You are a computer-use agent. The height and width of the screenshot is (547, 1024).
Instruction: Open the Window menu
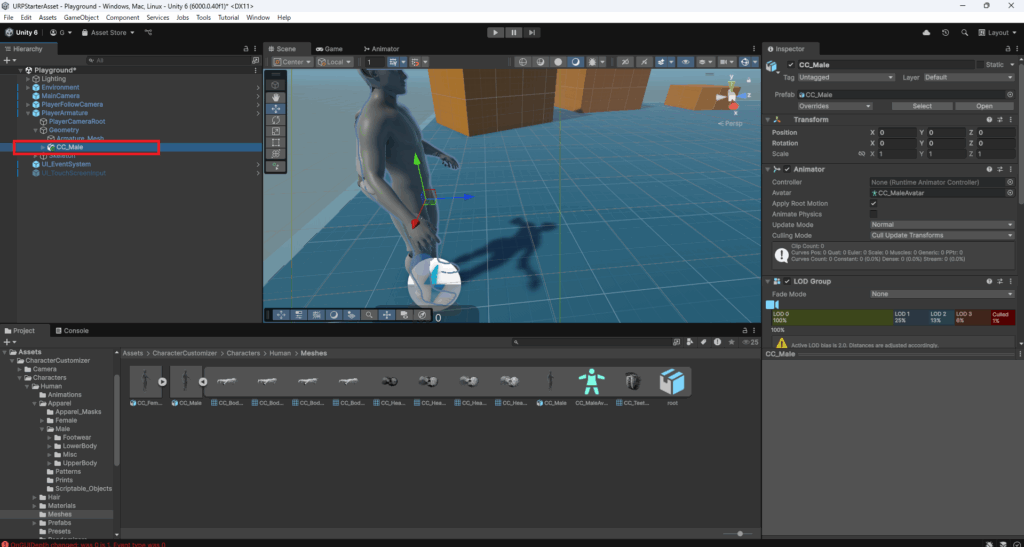257,18
